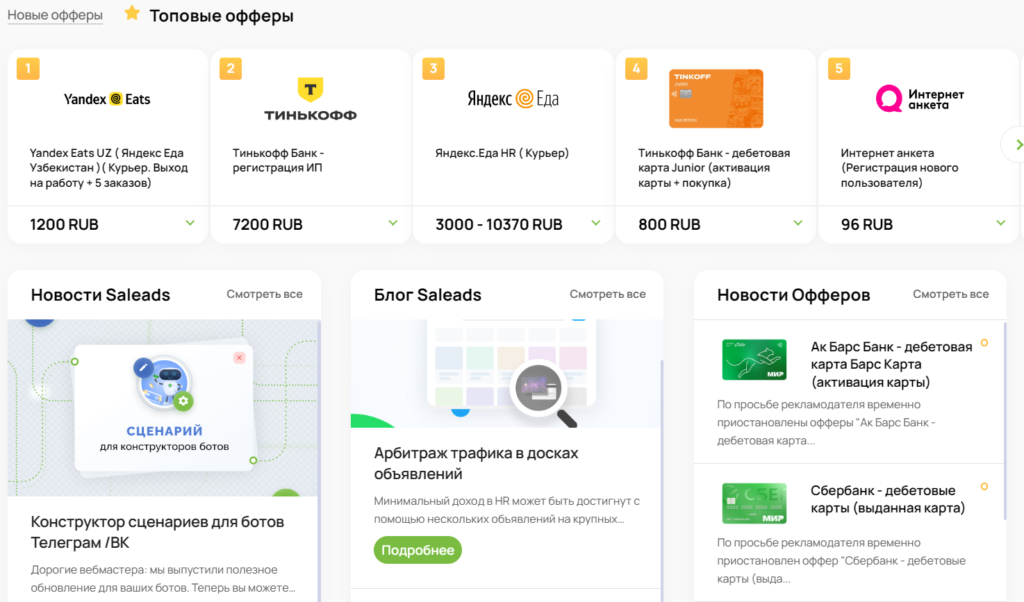The height and width of the screenshot is (602, 1024).
Task: Click the rank badge number 2
Action: 231,69
